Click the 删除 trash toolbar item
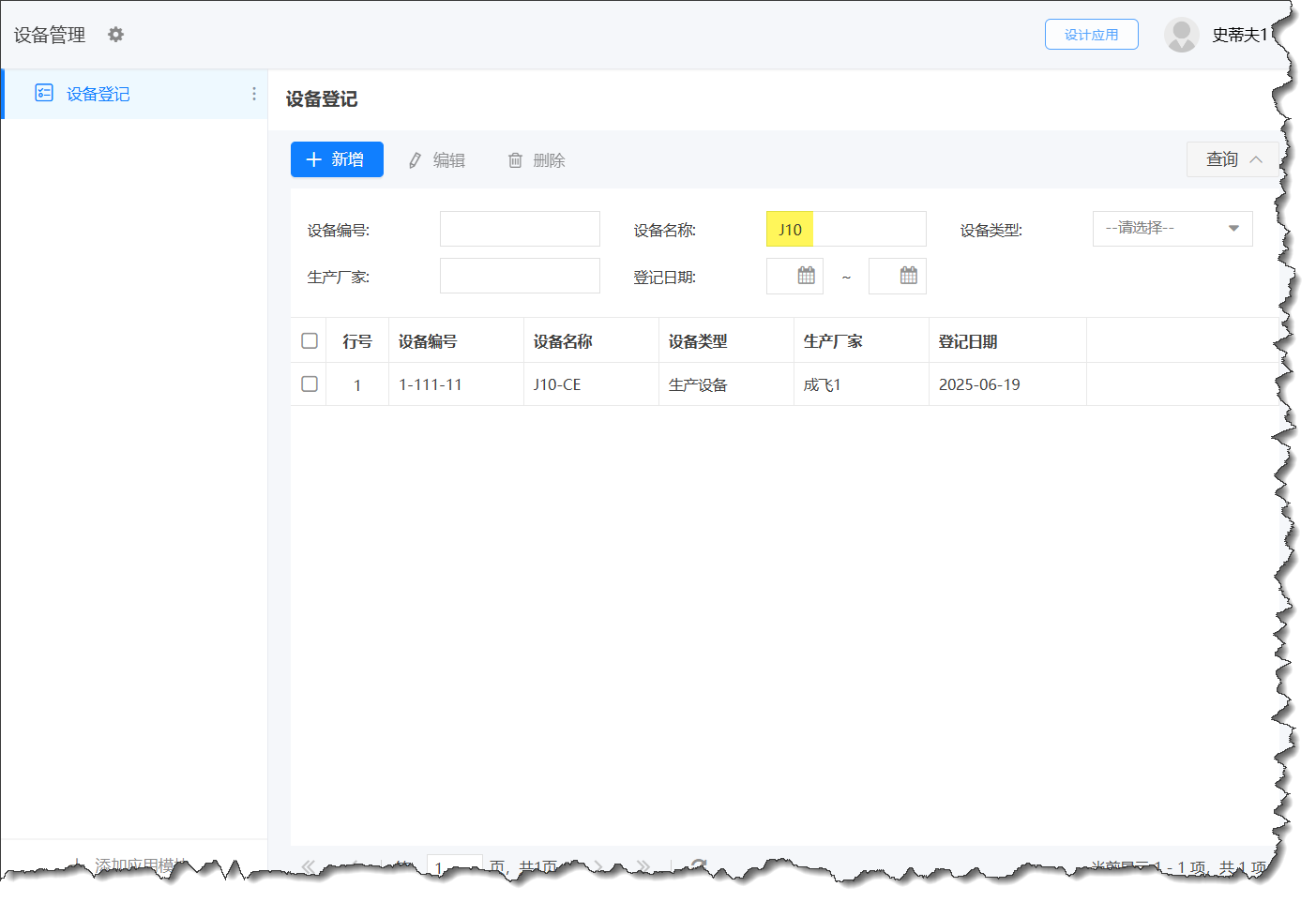The height and width of the screenshot is (902, 1316). (x=537, y=160)
